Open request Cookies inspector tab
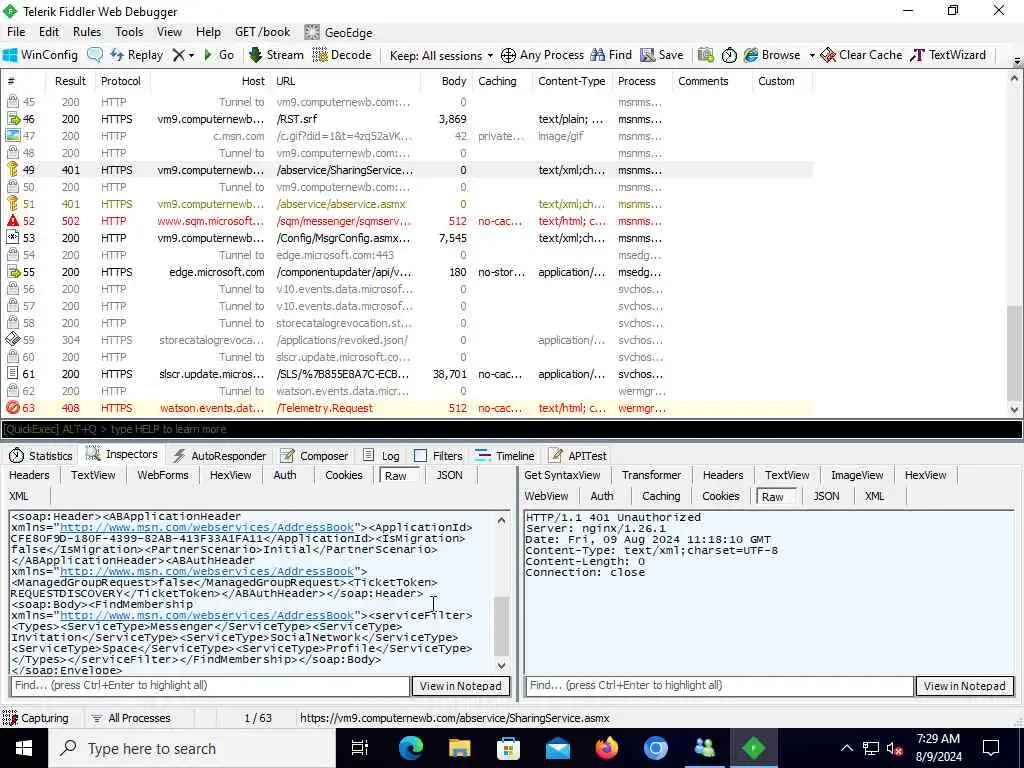This screenshot has height=768, width=1024. (344, 475)
